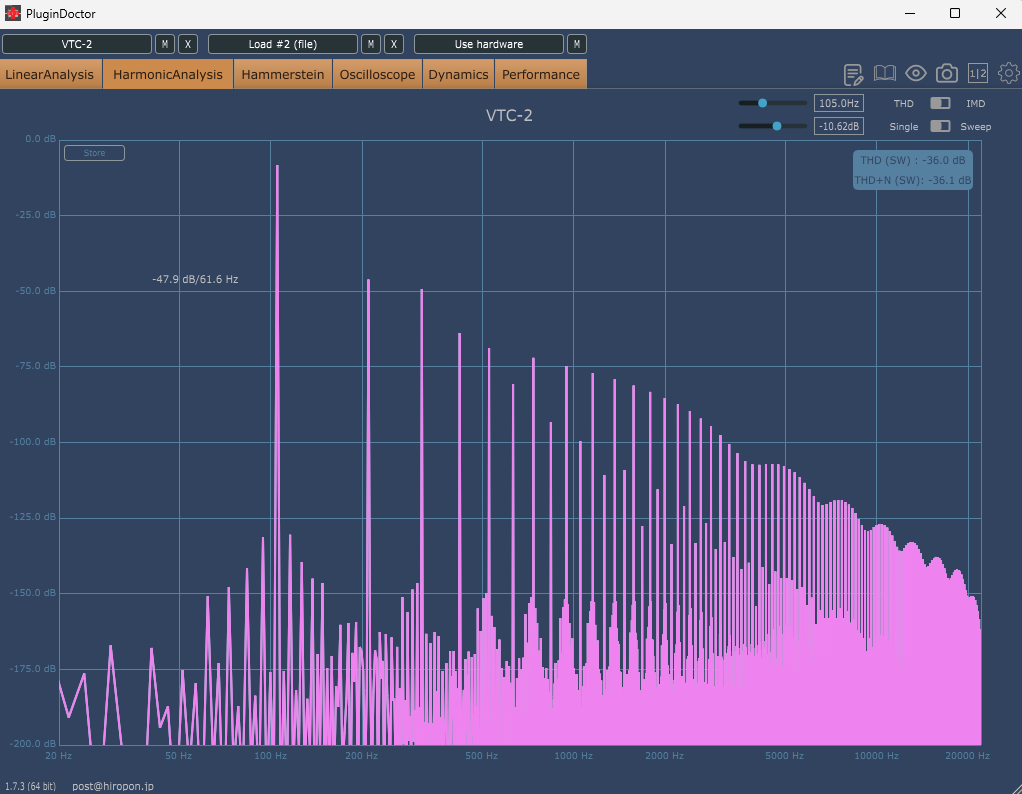Click the 0.0 dB axis label
The image size is (1022, 794).
click(x=40, y=139)
